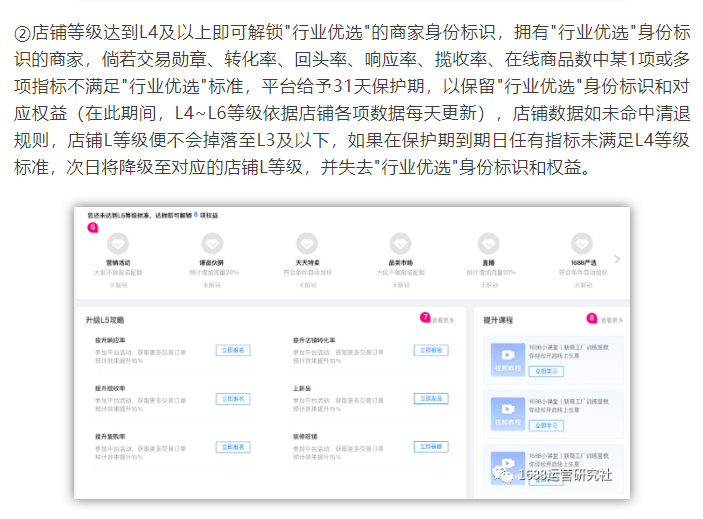703x519 pixels.
Task: Click the 天天特卖 benefit diamond icon
Action: pos(306,243)
